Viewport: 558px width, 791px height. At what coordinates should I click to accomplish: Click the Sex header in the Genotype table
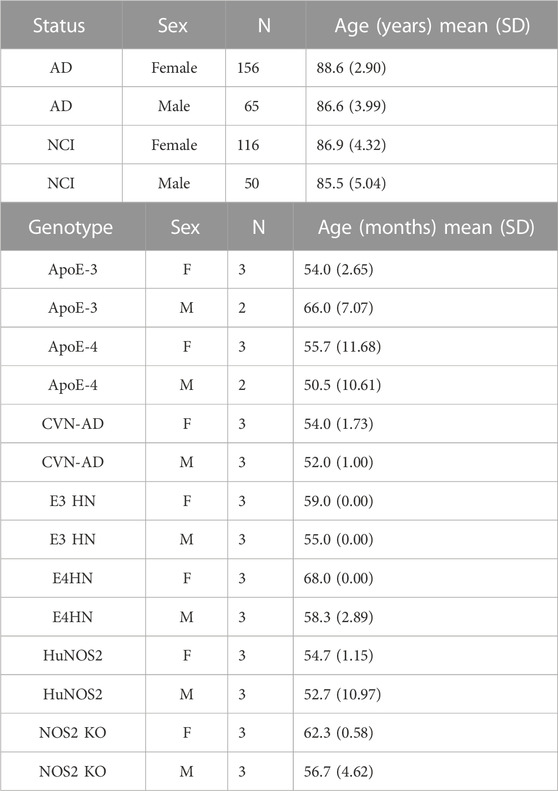tap(185, 227)
